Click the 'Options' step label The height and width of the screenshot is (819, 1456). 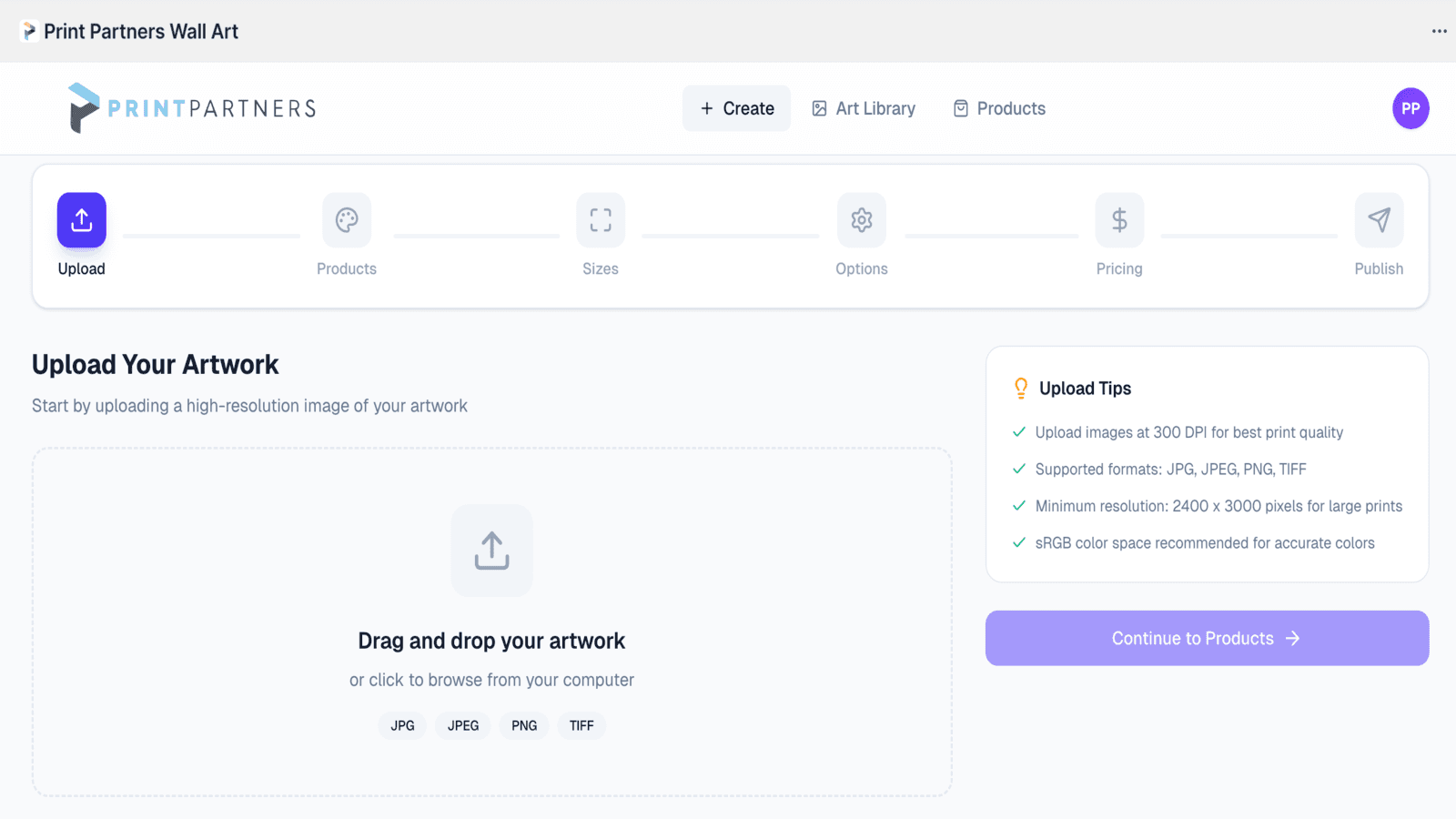pyautogui.click(x=862, y=268)
